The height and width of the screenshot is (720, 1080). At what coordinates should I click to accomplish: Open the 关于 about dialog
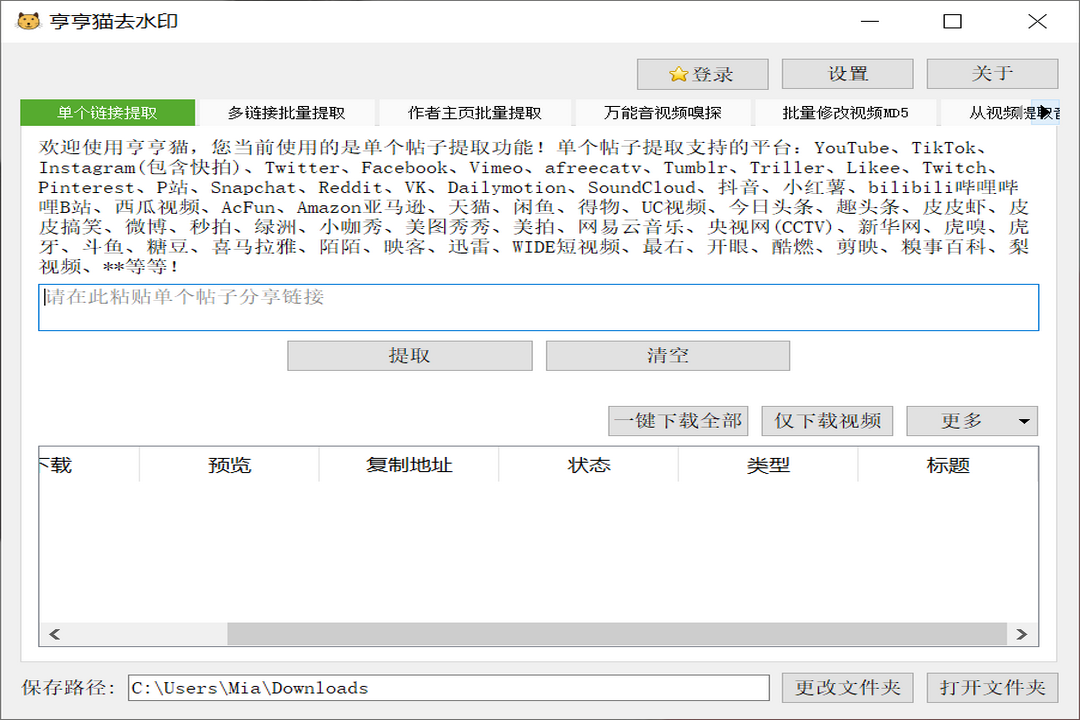[992, 74]
